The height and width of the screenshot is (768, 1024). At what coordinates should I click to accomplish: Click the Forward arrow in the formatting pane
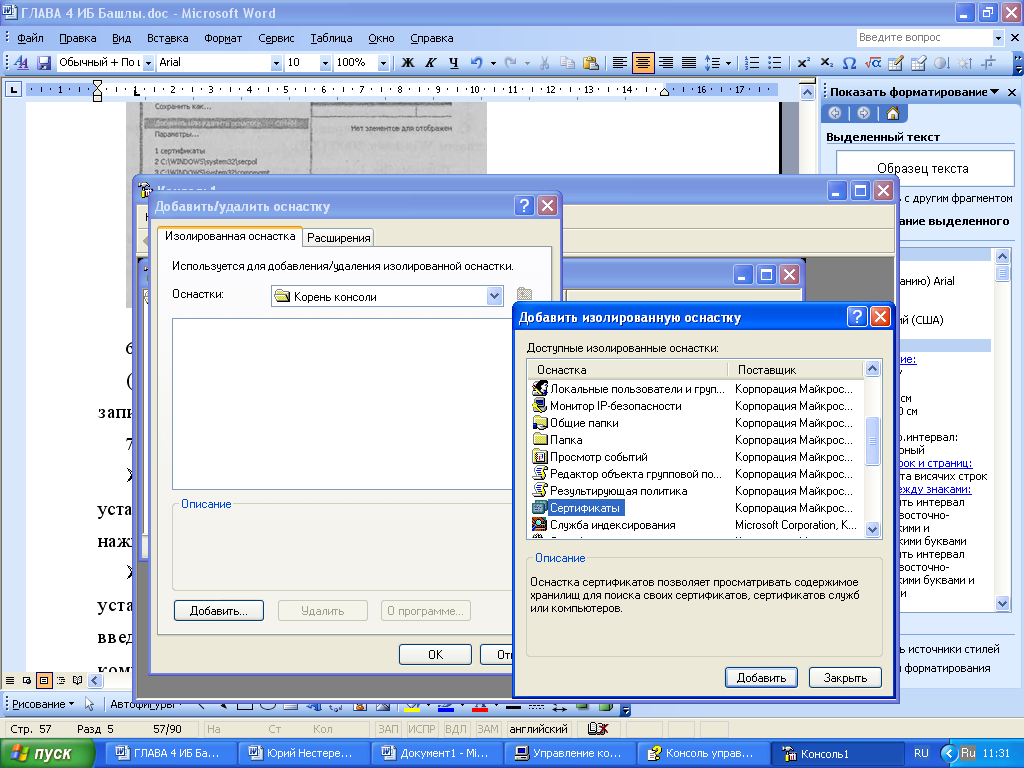coord(864,114)
